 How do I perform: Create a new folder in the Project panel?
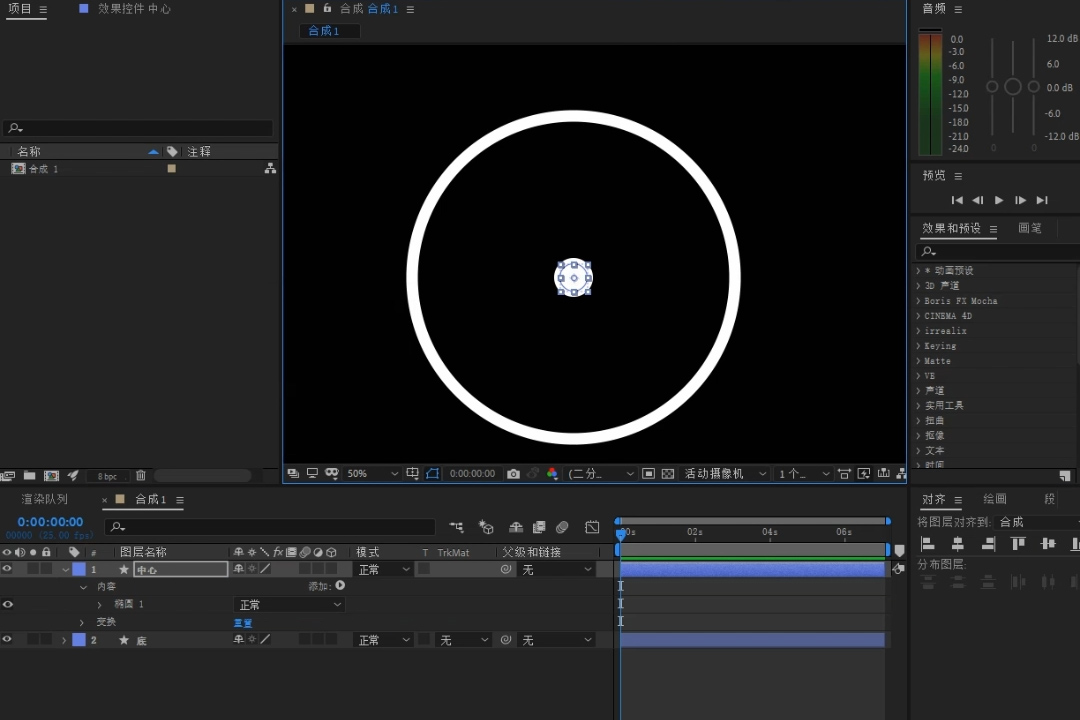pos(30,475)
